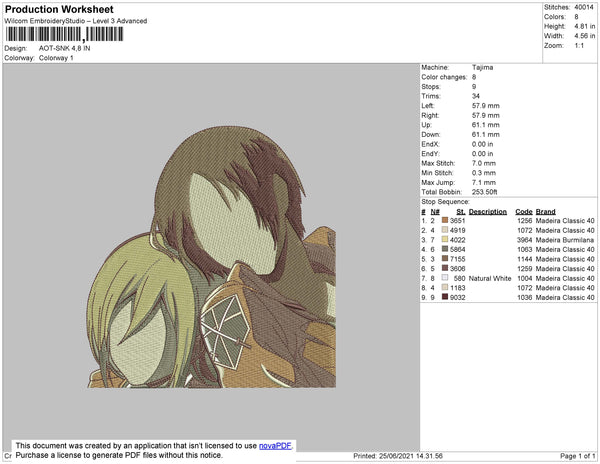Click code '1063' in row 4
This screenshot has width=600, height=464.
coord(525,249)
